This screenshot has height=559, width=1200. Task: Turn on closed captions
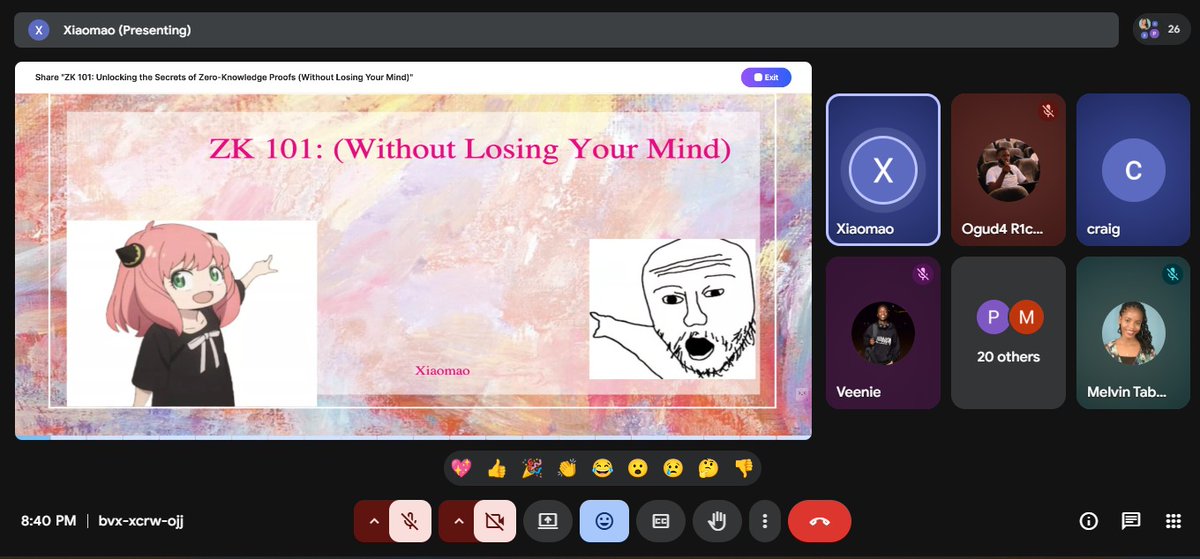click(660, 520)
